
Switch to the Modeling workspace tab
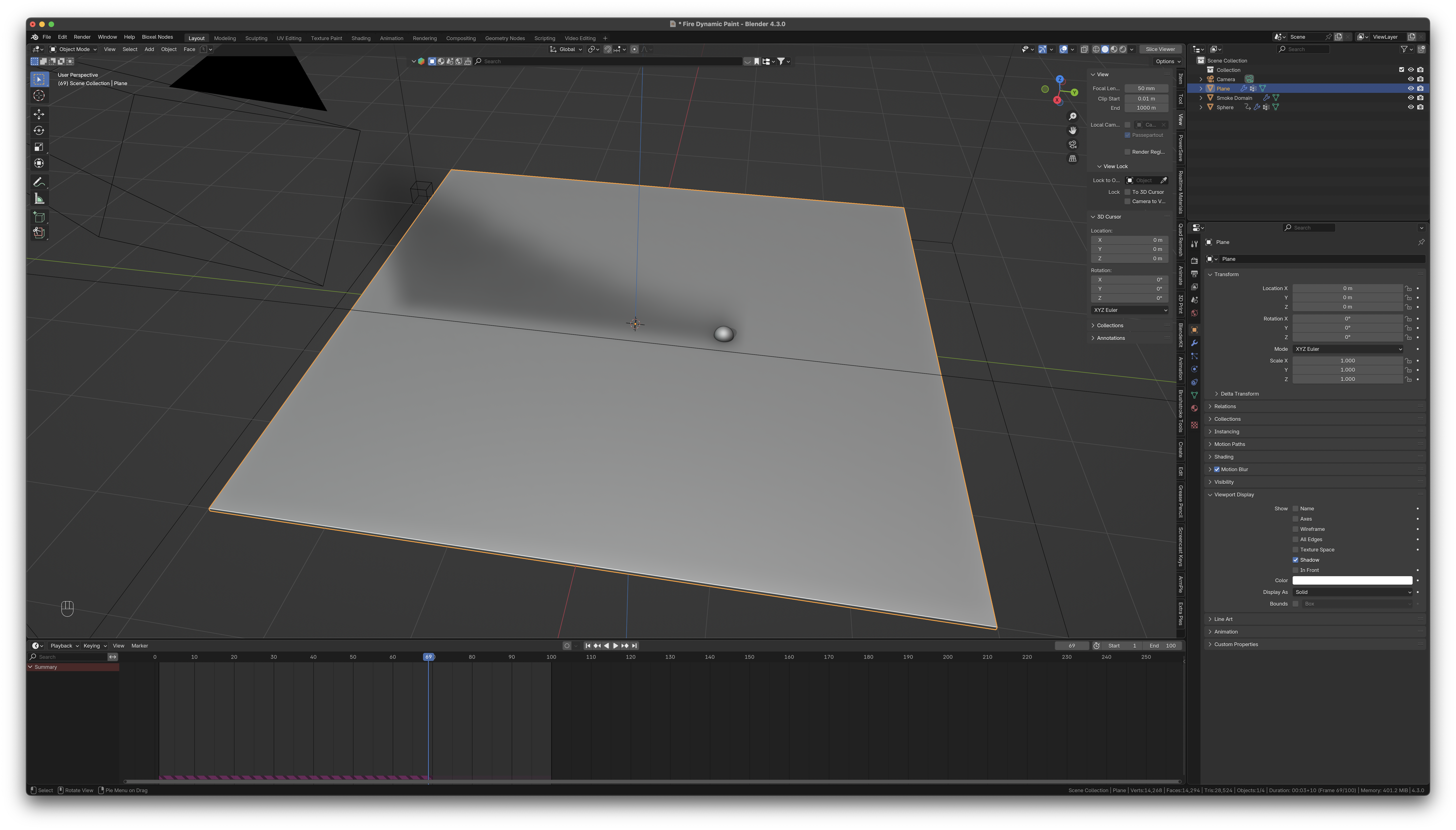coord(225,39)
